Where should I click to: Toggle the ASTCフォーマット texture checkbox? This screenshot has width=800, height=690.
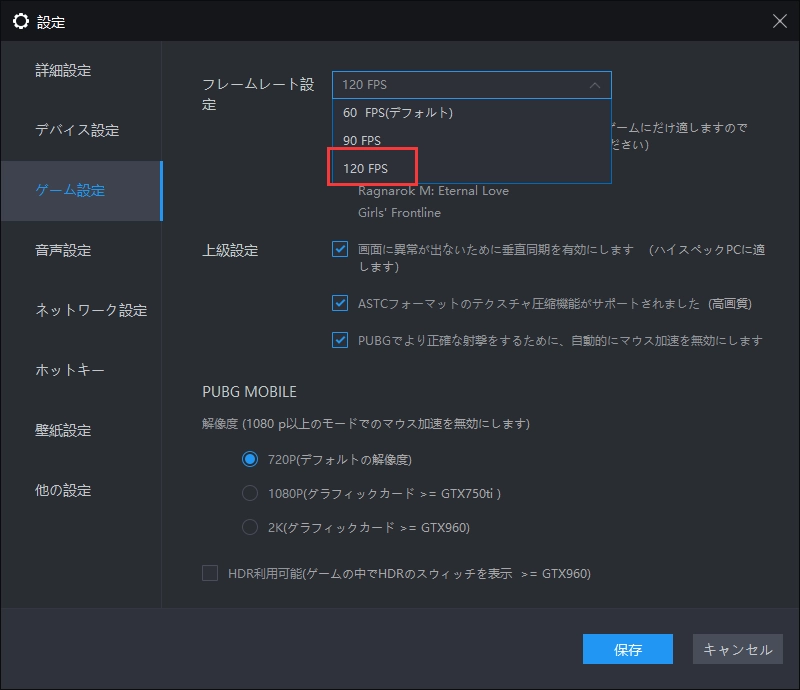tap(340, 303)
